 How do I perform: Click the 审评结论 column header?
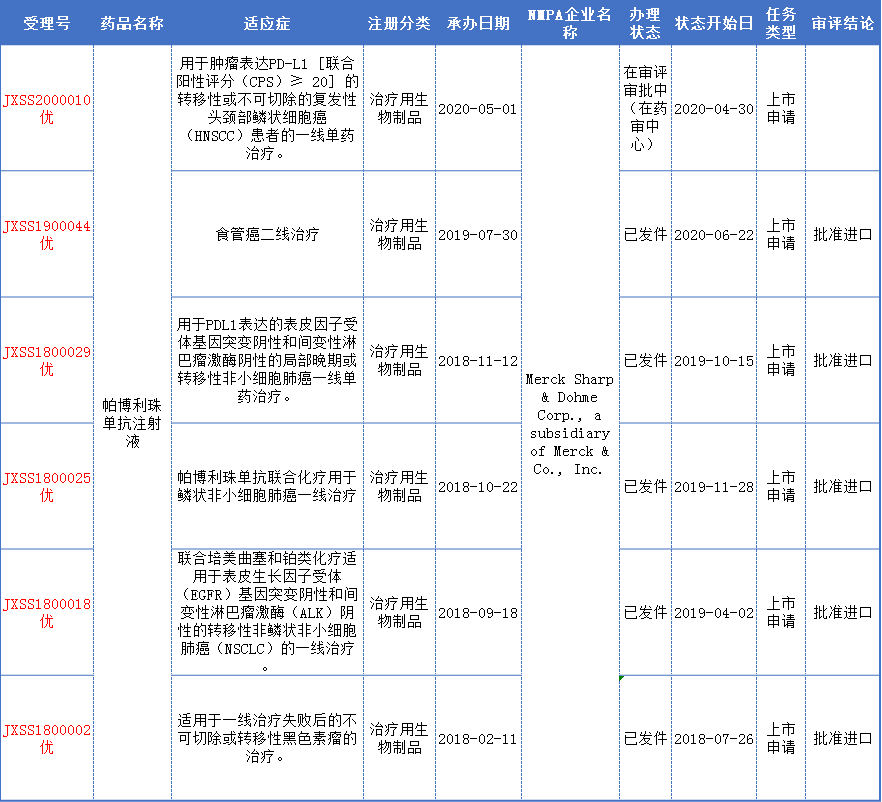point(843,23)
